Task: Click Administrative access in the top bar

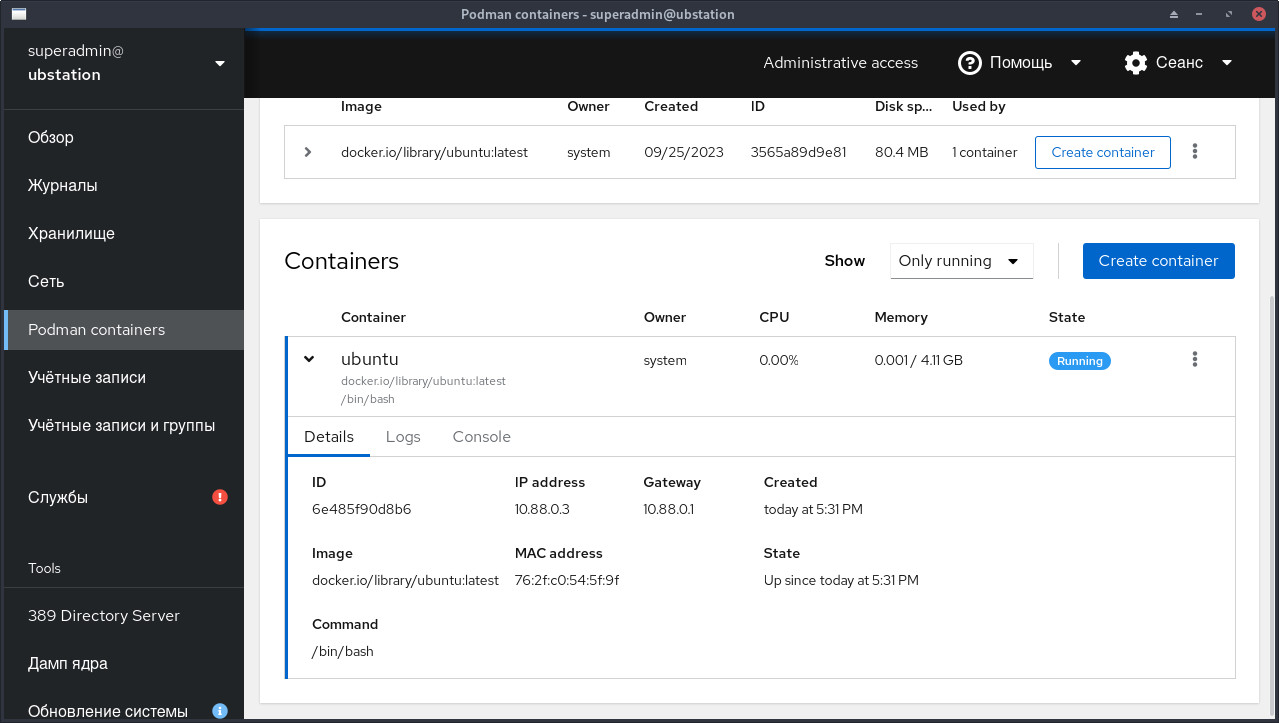Action: (840, 62)
